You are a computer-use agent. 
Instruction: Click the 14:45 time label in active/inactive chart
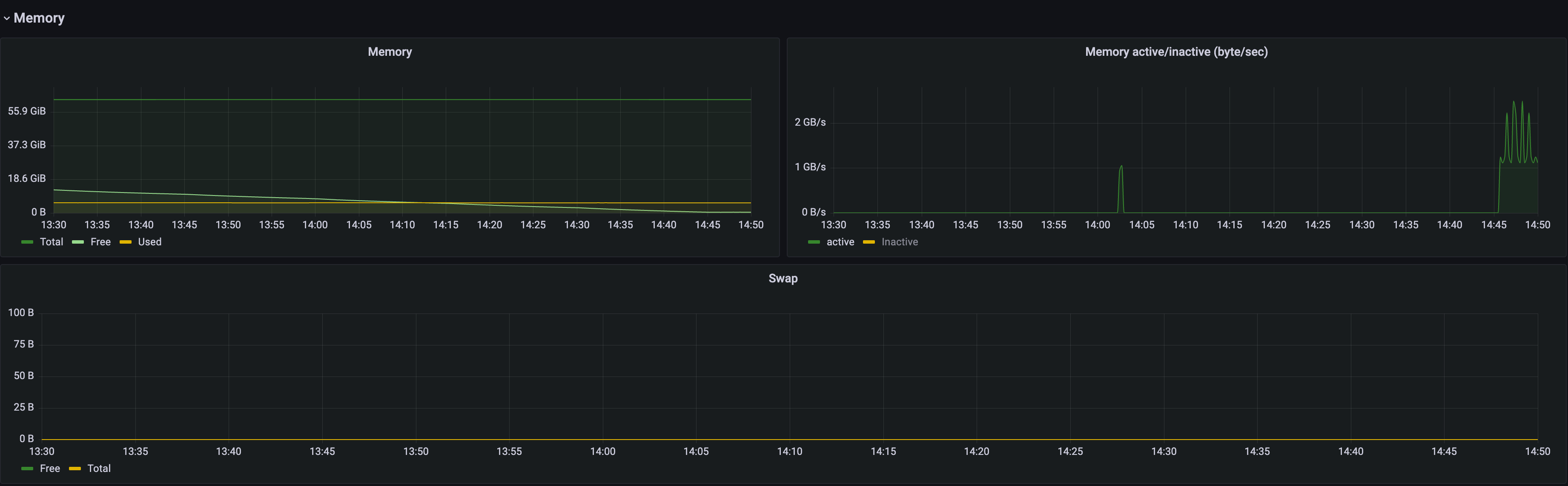[1493, 225]
